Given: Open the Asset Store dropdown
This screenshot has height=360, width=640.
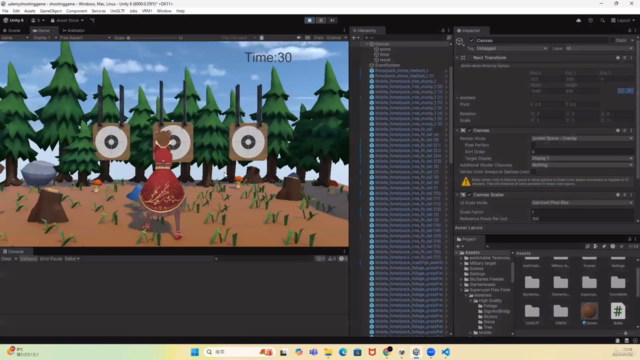Looking at the screenshot, I should pos(67,20).
